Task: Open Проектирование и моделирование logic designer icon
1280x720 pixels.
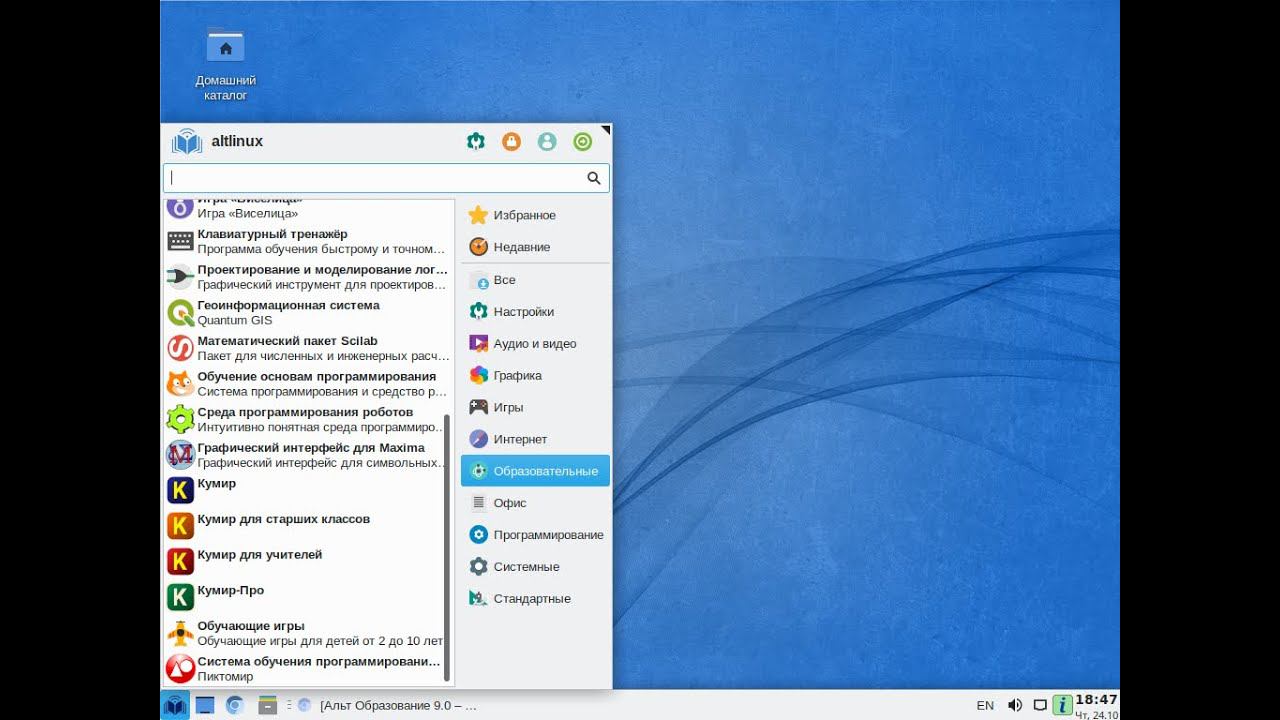Action: pos(180,277)
